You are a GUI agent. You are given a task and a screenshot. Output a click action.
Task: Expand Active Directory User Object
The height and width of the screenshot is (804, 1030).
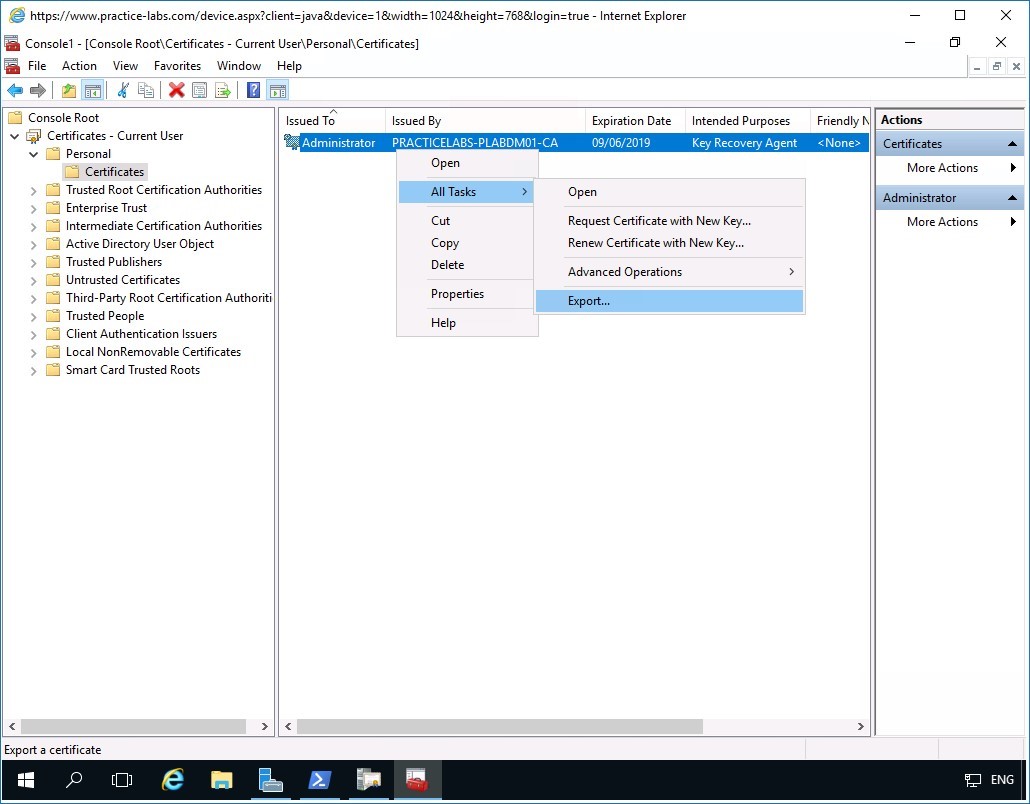point(34,244)
